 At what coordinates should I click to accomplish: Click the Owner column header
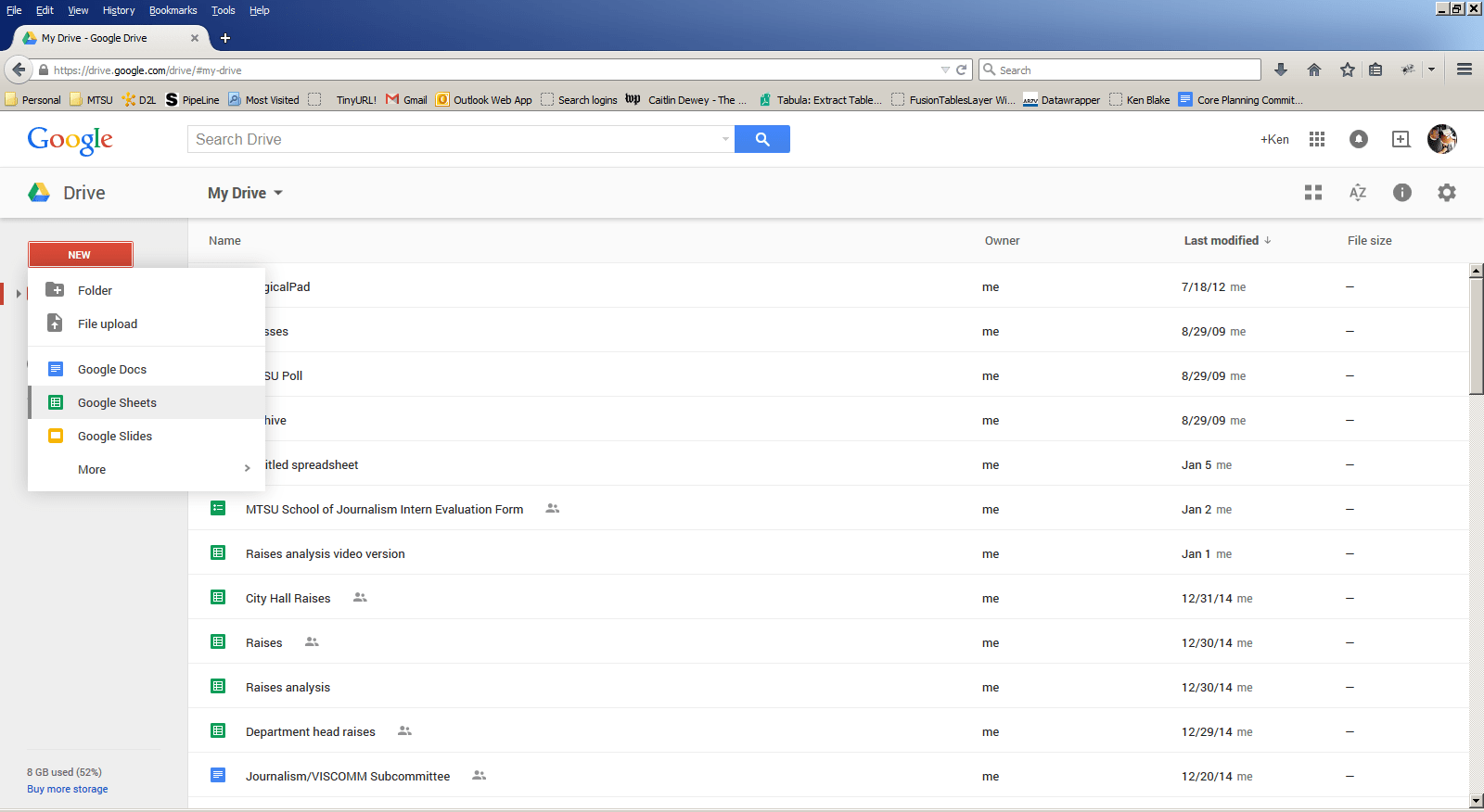pyautogui.click(x=1002, y=240)
